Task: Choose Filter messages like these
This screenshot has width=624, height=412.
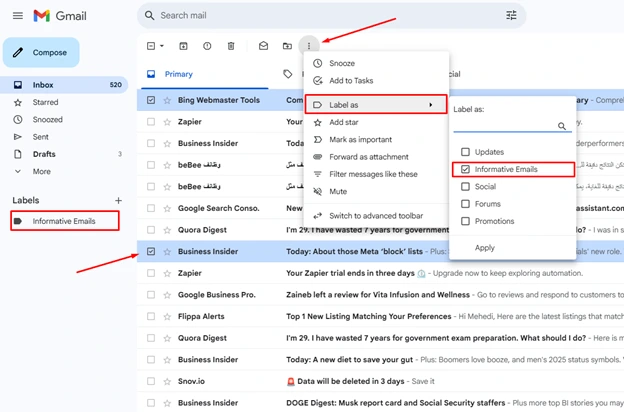Action: [376, 174]
